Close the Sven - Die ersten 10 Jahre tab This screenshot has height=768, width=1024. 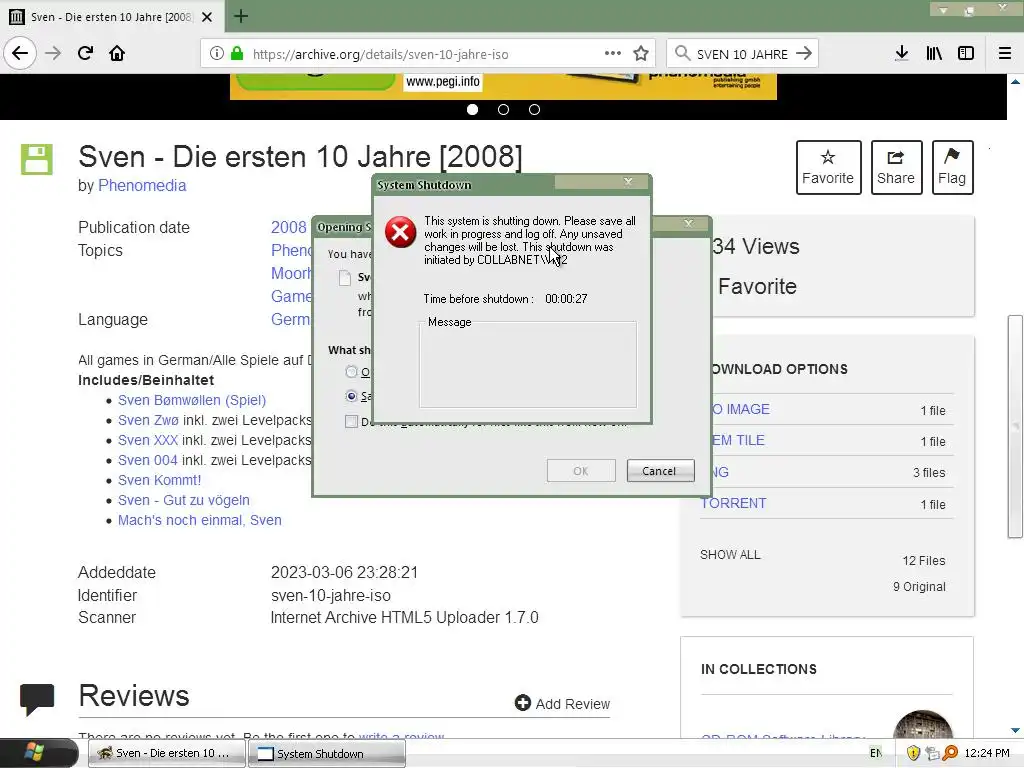click(x=207, y=17)
